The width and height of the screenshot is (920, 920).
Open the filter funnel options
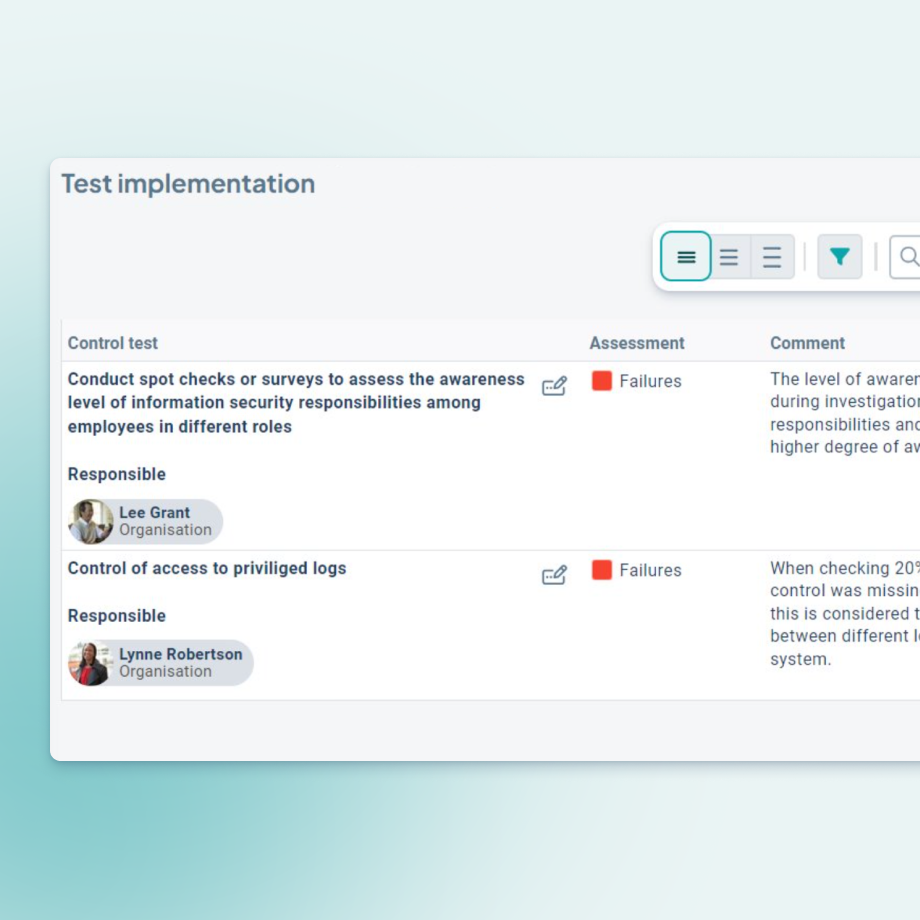click(840, 257)
